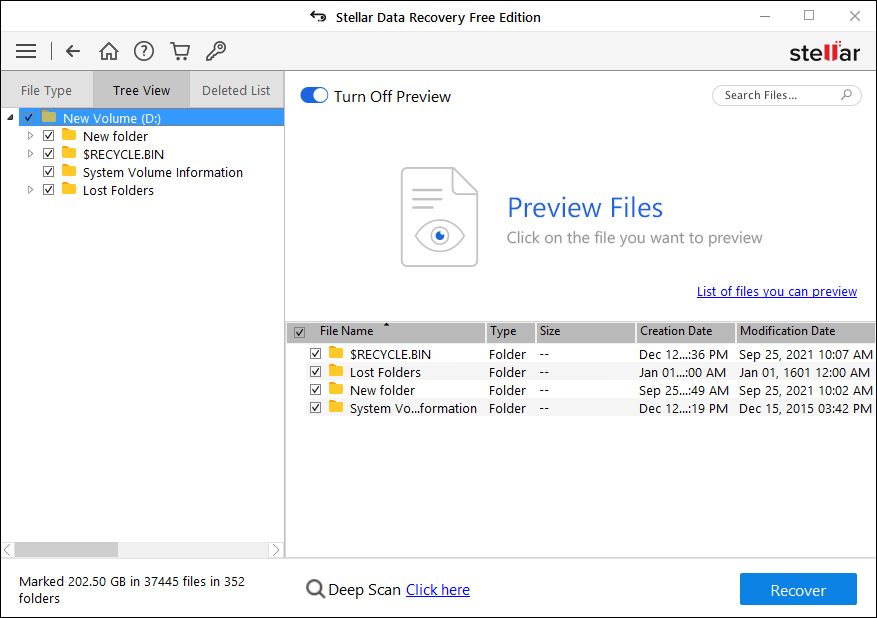Sort by Modification Date column header

[805, 332]
